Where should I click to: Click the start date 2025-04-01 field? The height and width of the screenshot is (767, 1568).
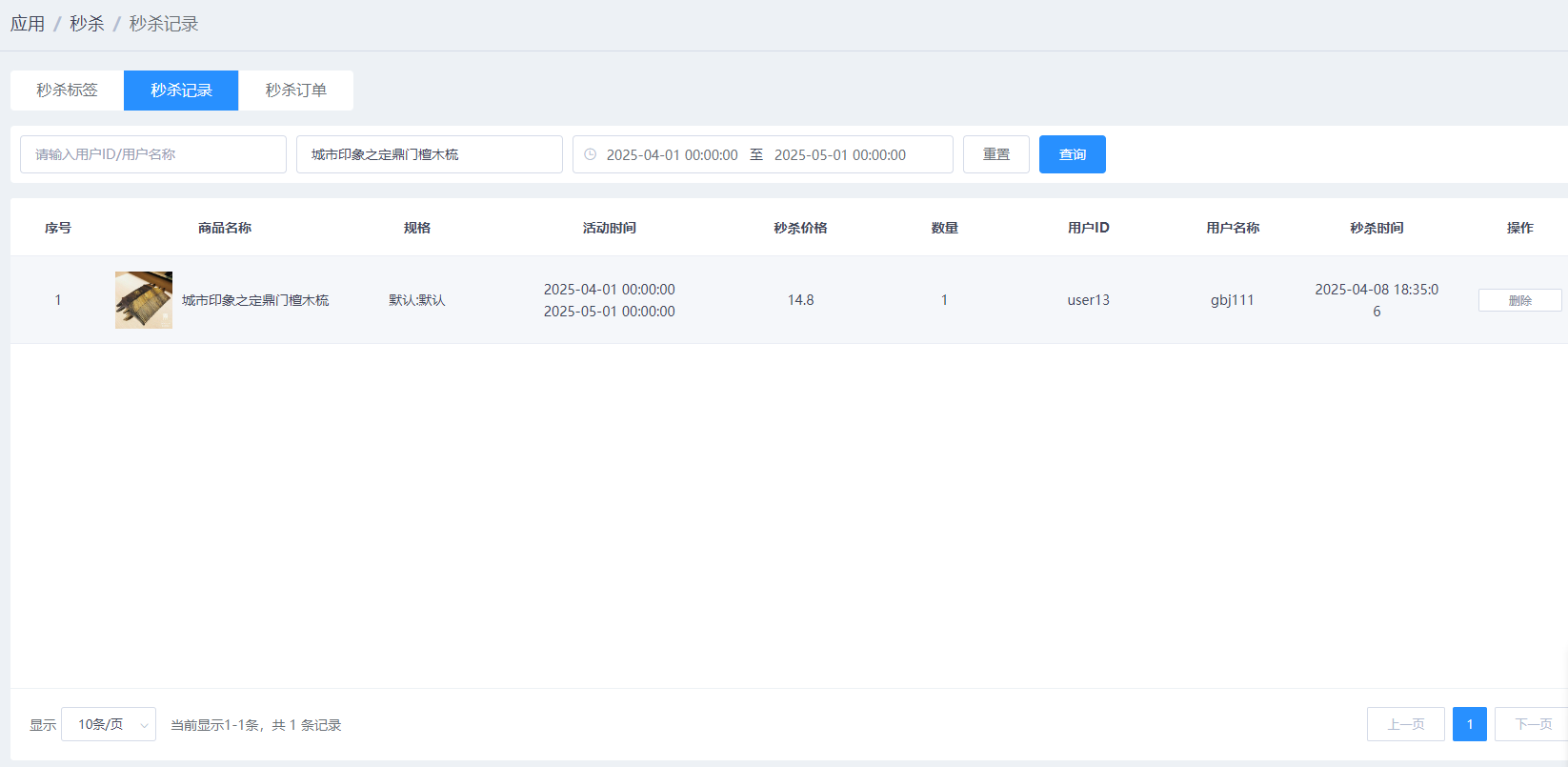(x=672, y=154)
